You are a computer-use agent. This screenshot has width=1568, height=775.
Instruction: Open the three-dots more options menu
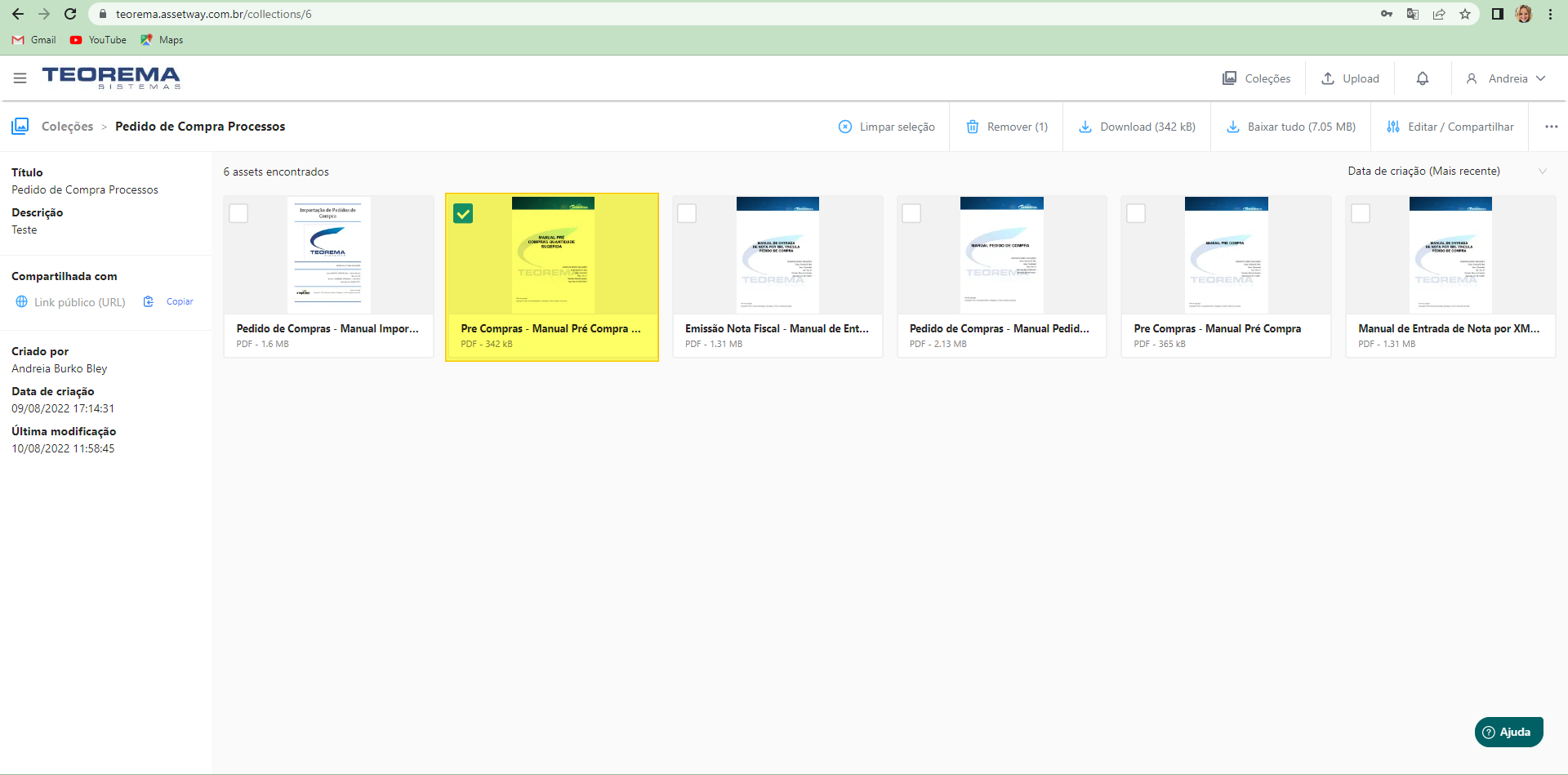pos(1551,127)
